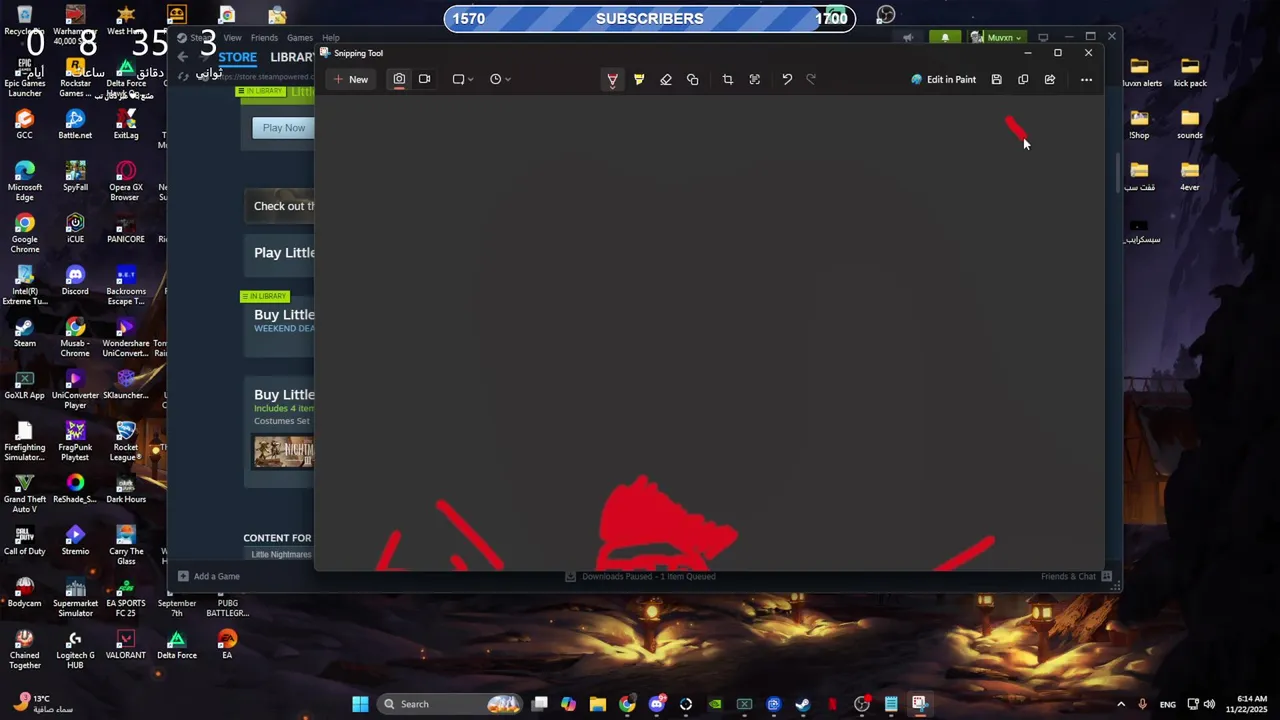Select the Eraser tool
This screenshot has height=720, width=1280.
[x=666, y=79]
